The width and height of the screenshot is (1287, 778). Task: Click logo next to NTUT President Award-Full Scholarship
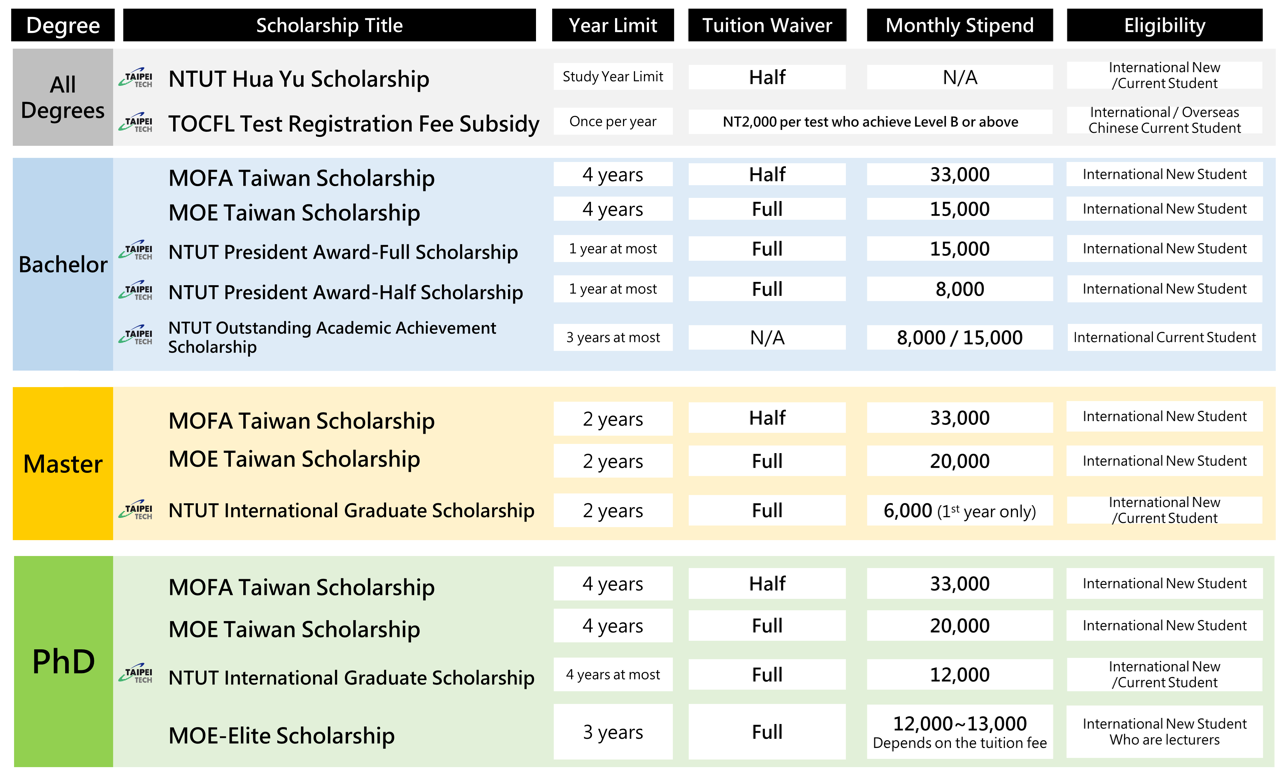coord(137,251)
